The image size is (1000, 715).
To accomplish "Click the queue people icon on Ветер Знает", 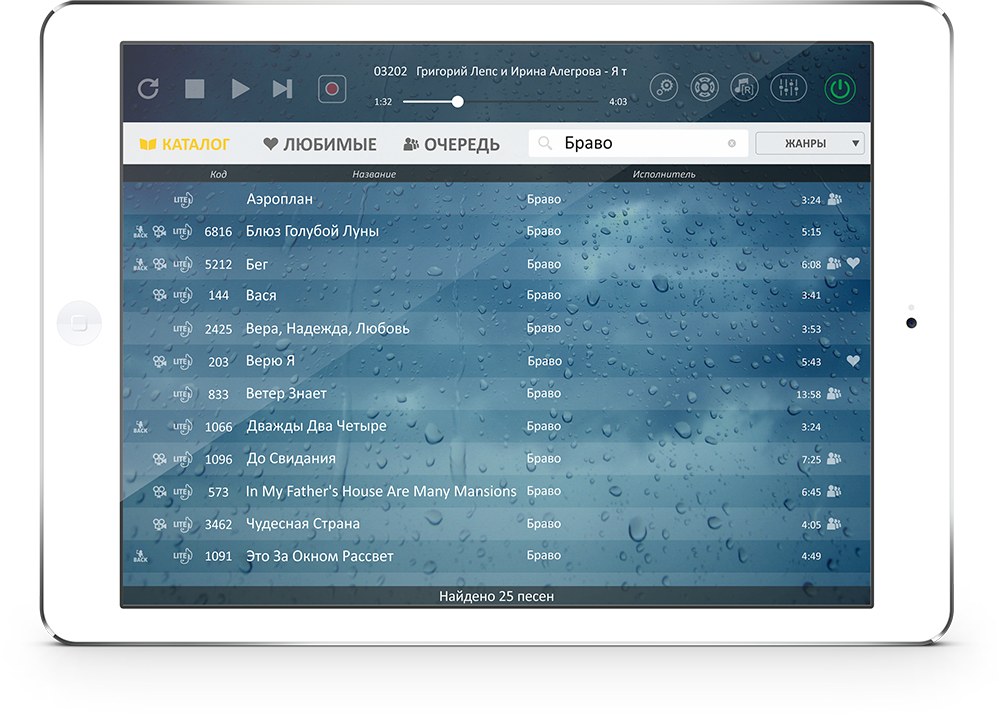I will [834, 394].
